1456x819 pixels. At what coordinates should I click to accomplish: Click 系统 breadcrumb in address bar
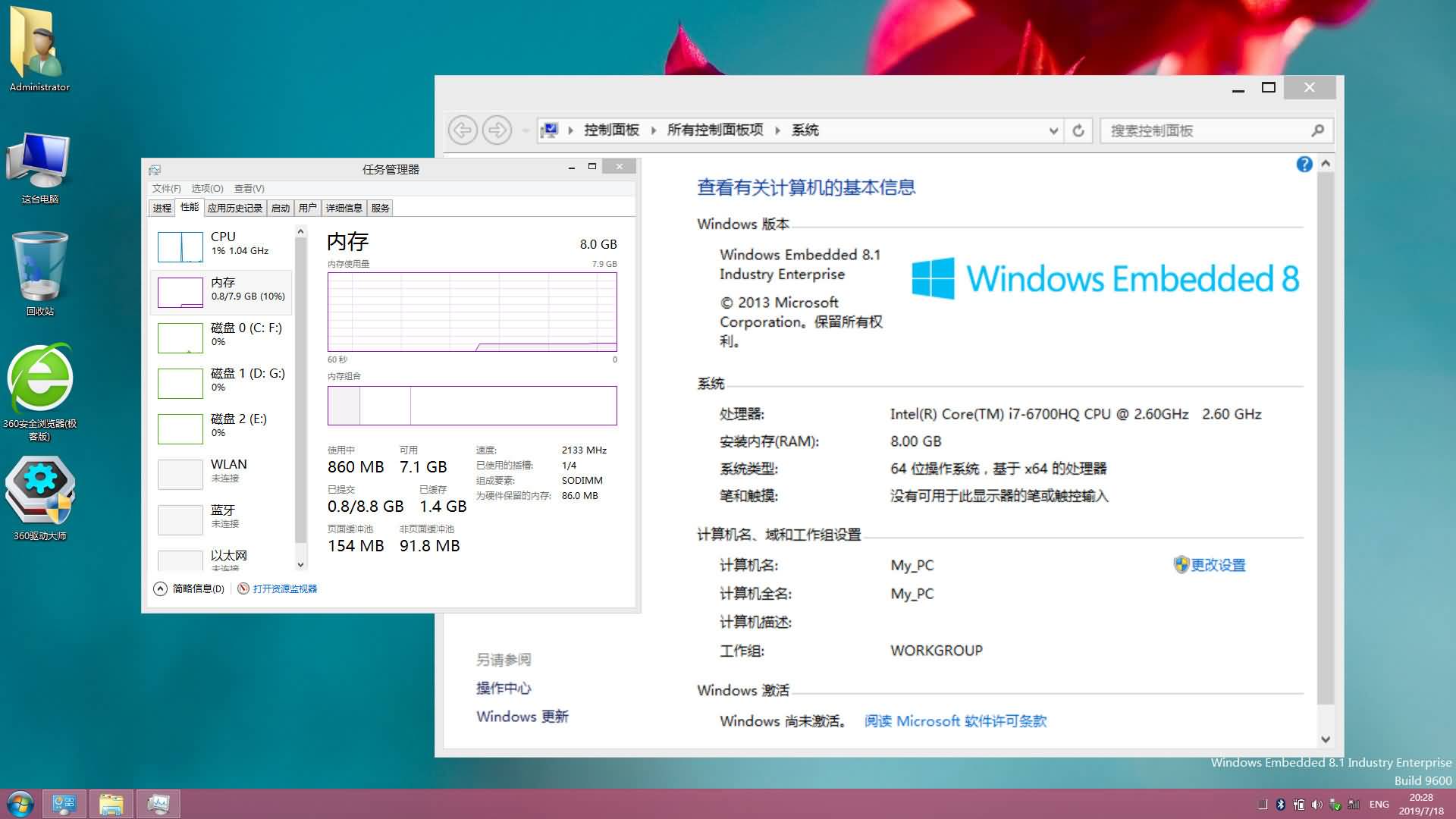click(x=805, y=130)
